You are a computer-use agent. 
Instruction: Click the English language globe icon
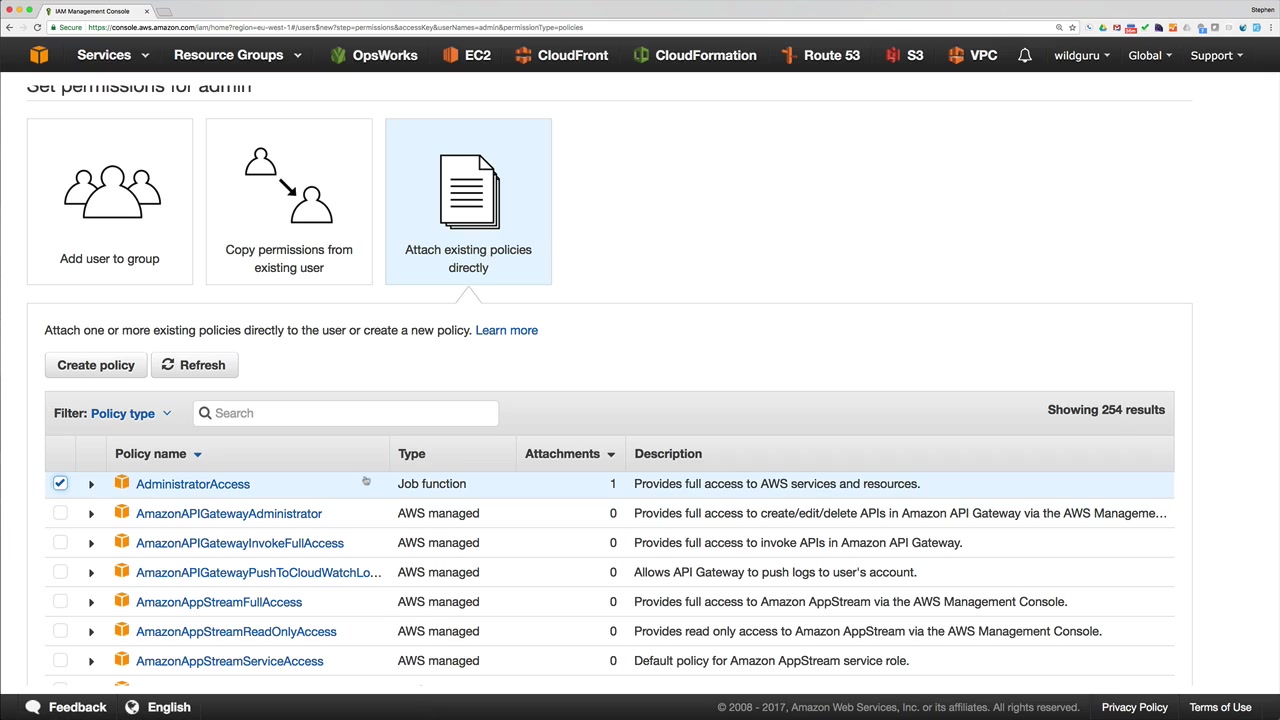(x=132, y=707)
